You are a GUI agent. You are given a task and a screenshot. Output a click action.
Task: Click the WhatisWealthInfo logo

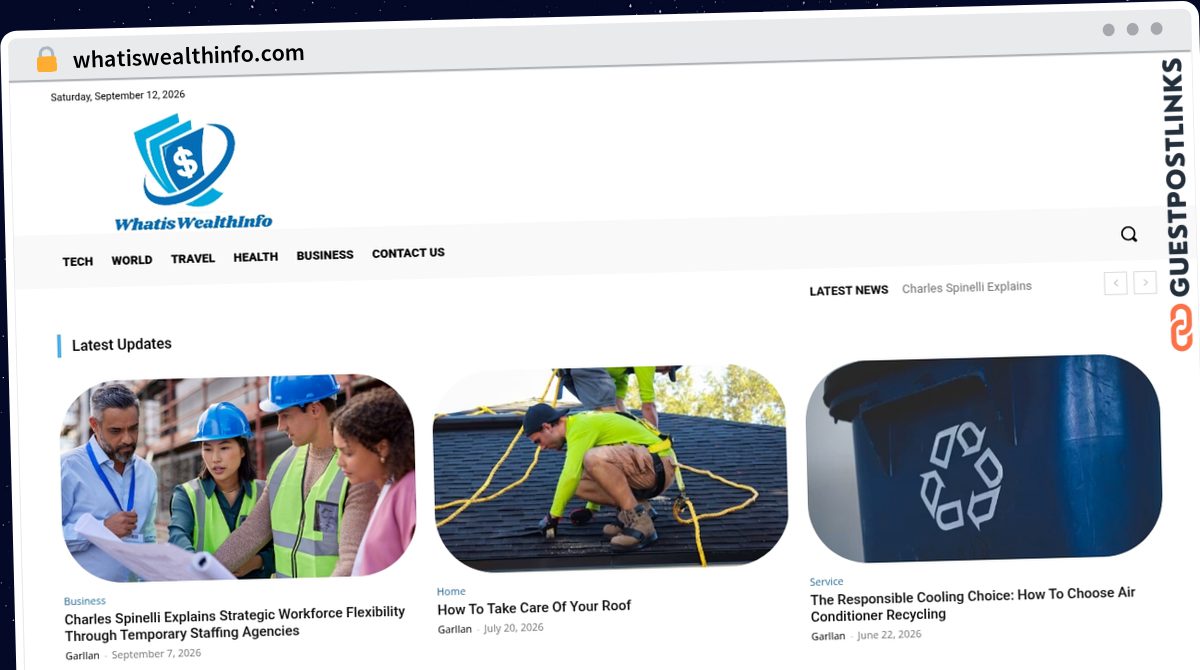[192, 172]
